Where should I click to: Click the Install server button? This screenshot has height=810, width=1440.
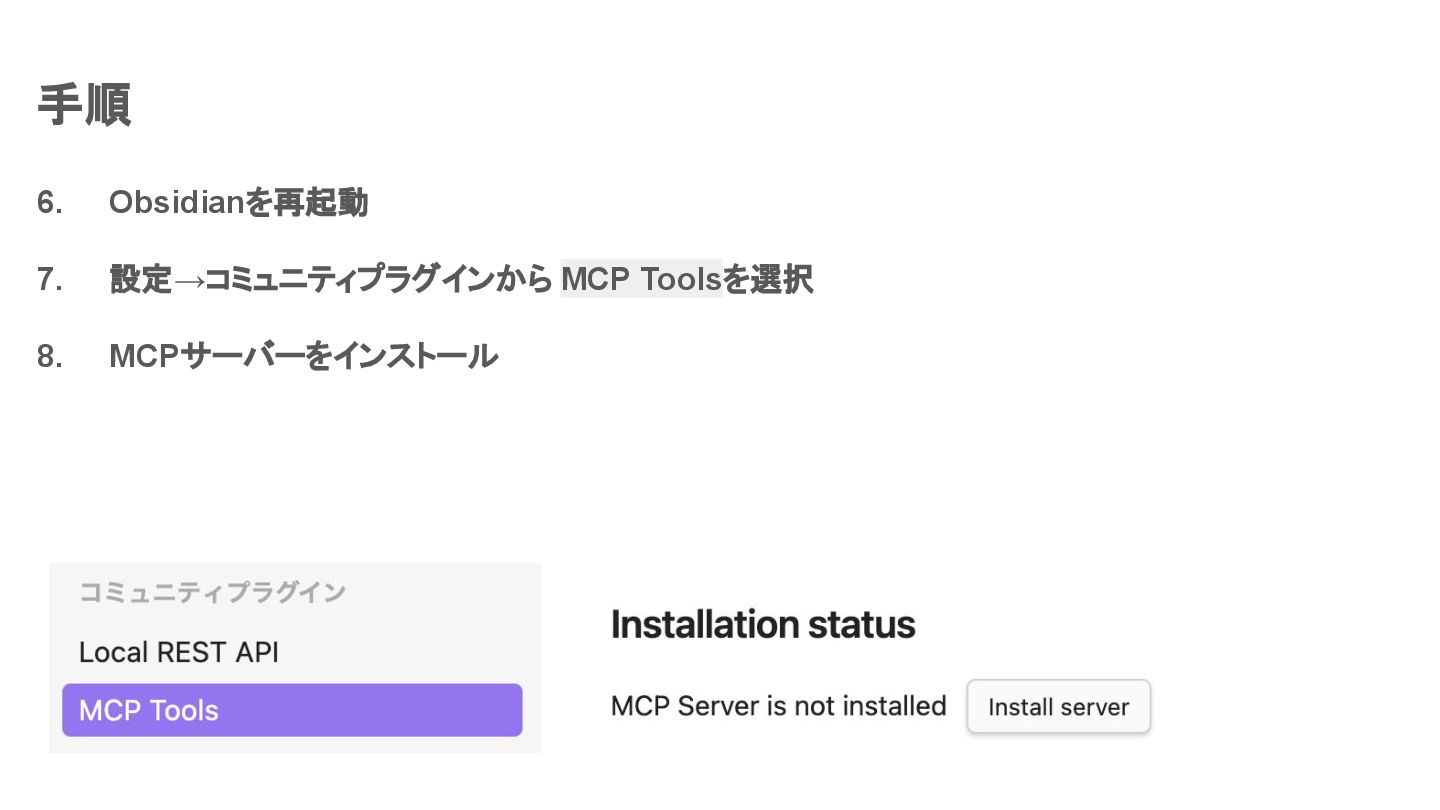[x=1058, y=706]
